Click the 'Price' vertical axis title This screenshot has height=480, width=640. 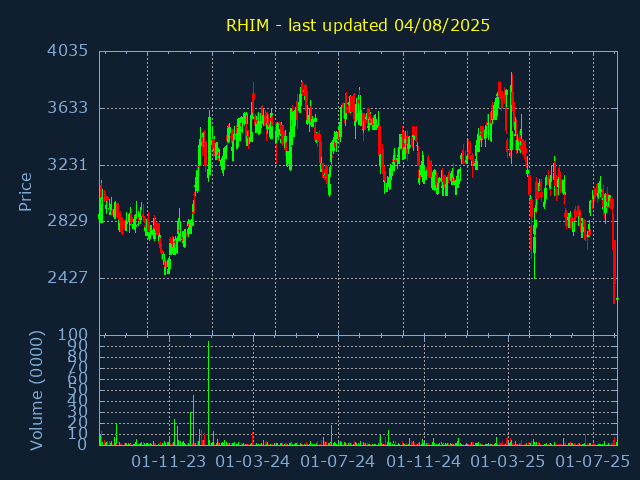click(25, 192)
